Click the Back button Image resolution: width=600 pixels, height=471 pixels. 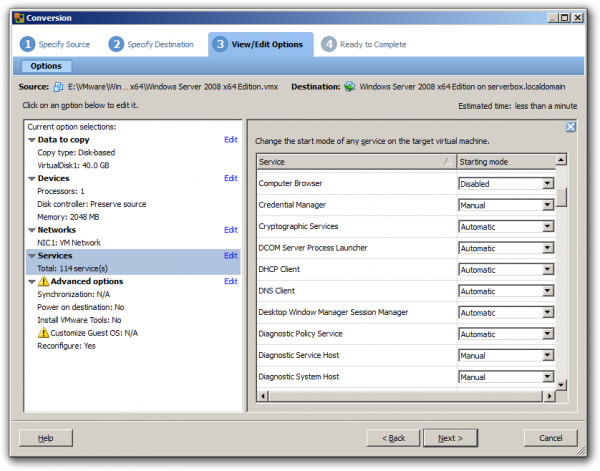[x=393, y=438]
